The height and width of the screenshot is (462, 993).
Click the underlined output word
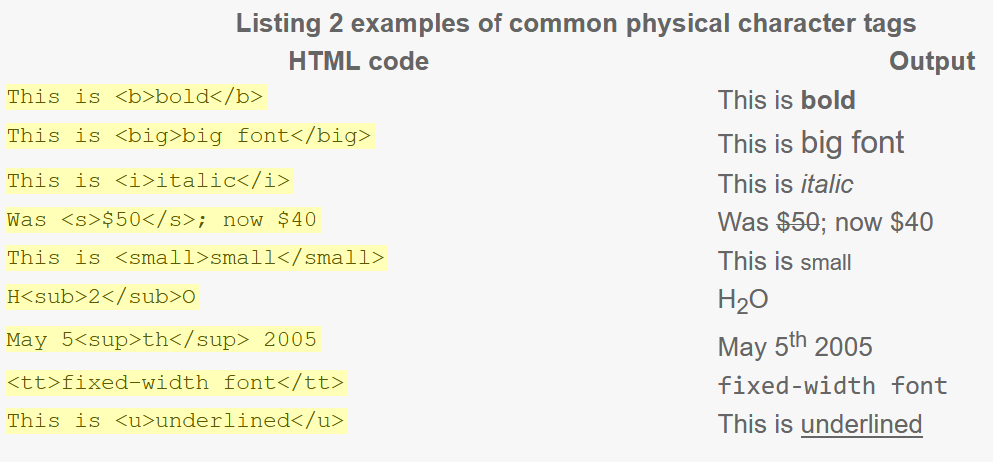pyautogui.click(x=861, y=424)
